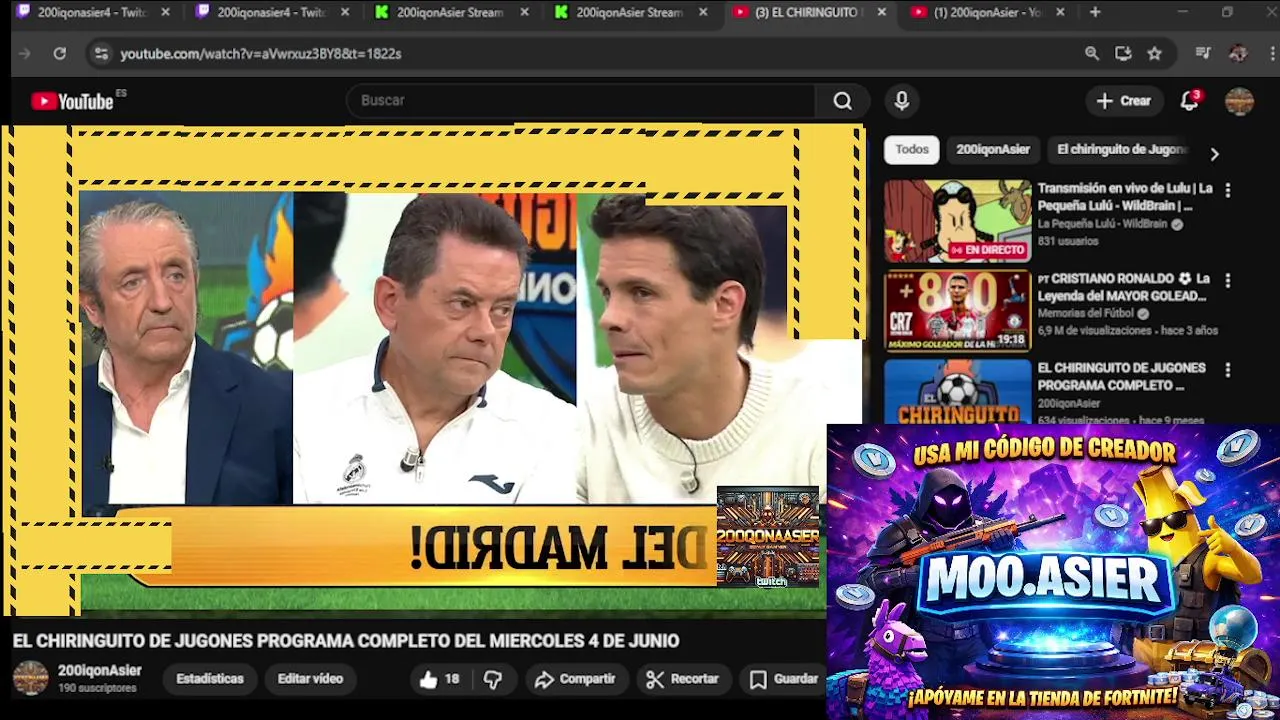Screen dimensions: 1280x720
Task: Open CR7 máximo goleador thumbnail
Action: click(957, 311)
